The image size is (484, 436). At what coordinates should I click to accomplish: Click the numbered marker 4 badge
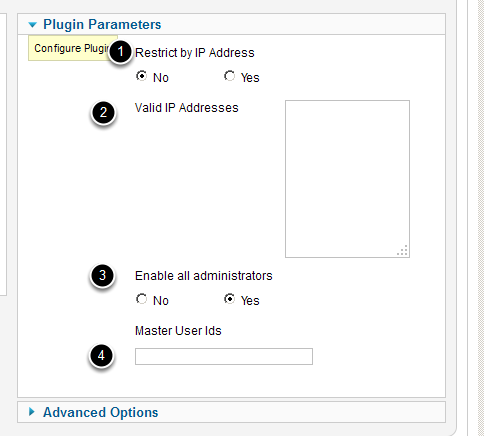point(101,356)
